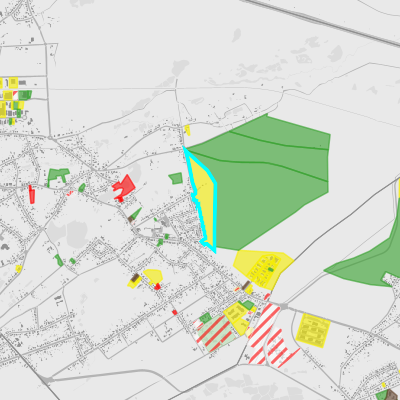This screenshot has width=400, height=400.
Task: Select the large red irregular polygon
Action: point(124,188)
